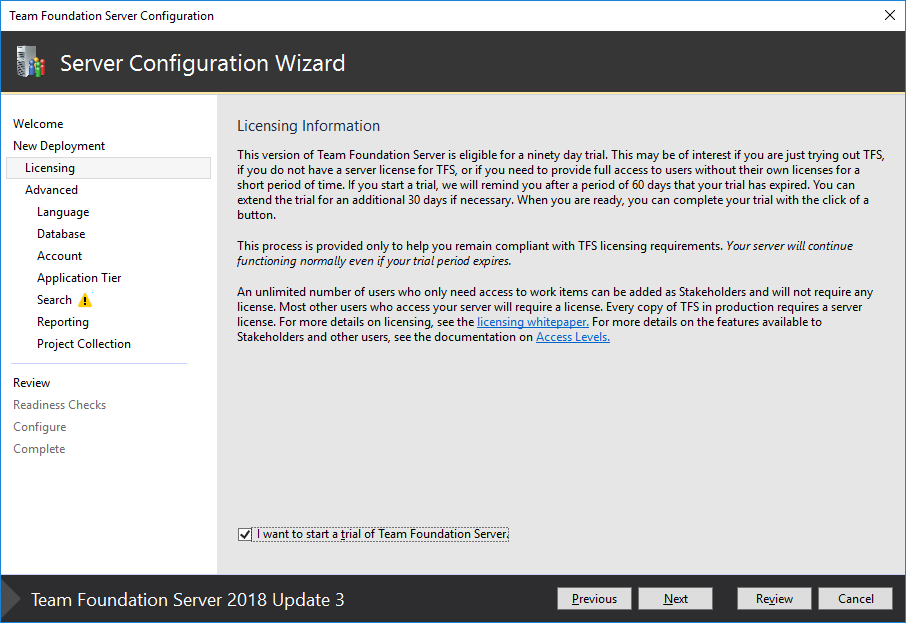Viewport: 906px width, 623px height.
Task: Open the licensing whitepaper link
Action: pos(532,322)
